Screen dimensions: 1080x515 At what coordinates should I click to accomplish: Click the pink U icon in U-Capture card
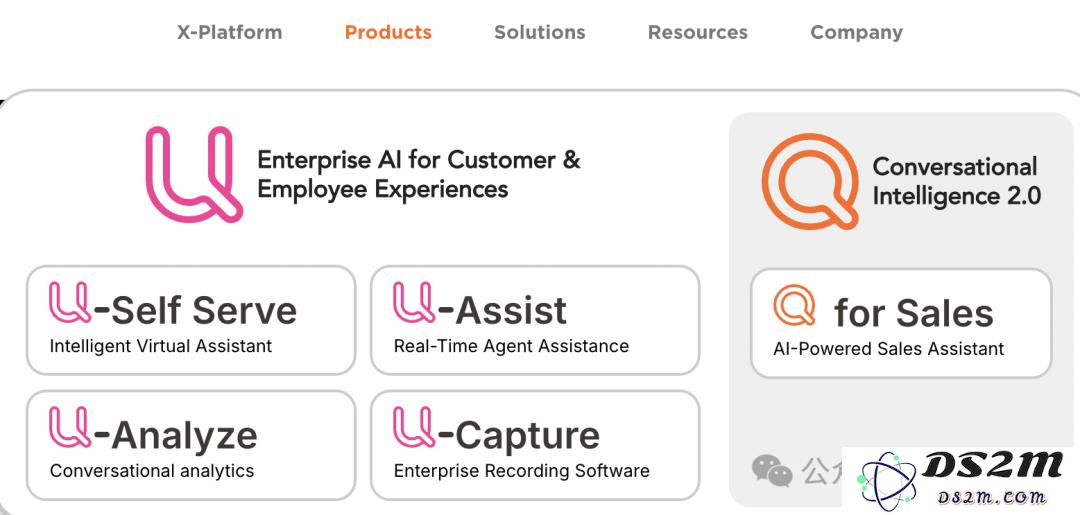(414, 427)
